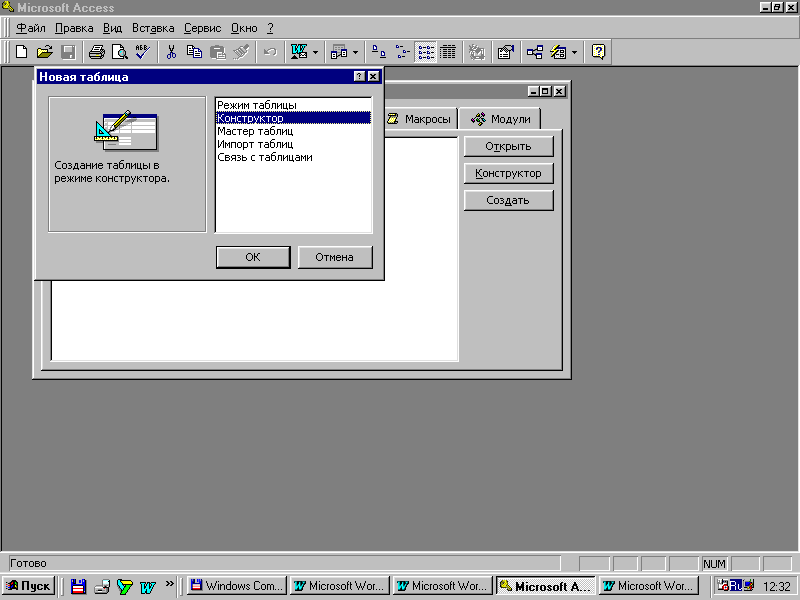Open the Файл menu
Image resolution: width=800 pixels, height=600 pixels.
tap(31, 28)
